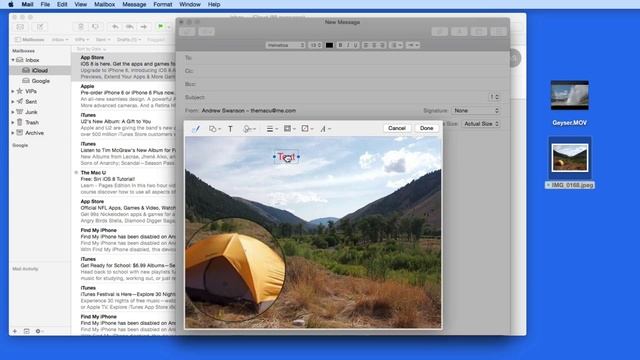Compose a new message icon in Mail
Screen dimensions: 640x360
[40, 27]
